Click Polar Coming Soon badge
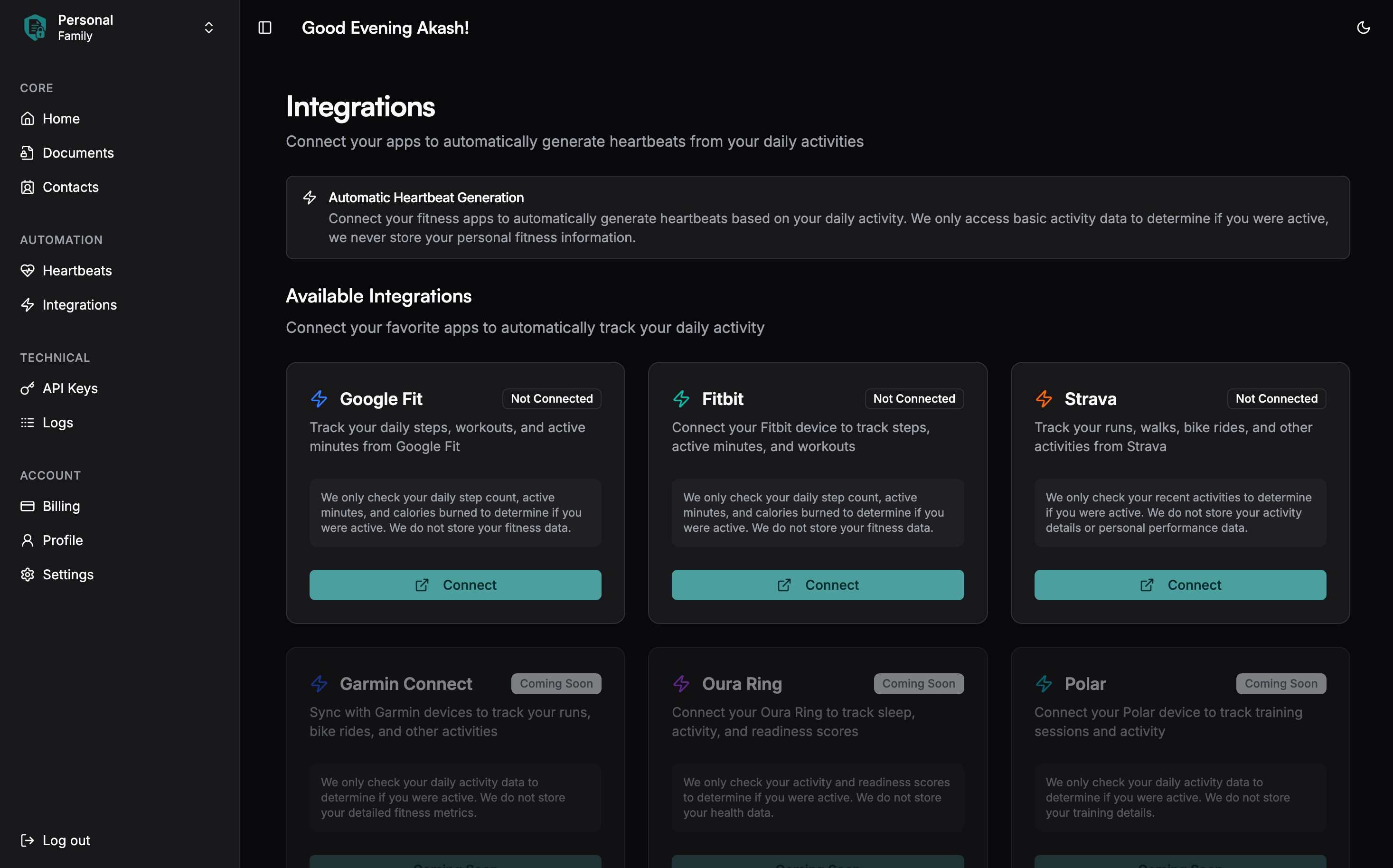Image resolution: width=1393 pixels, height=868 pixels. [x=1281, y=684]
